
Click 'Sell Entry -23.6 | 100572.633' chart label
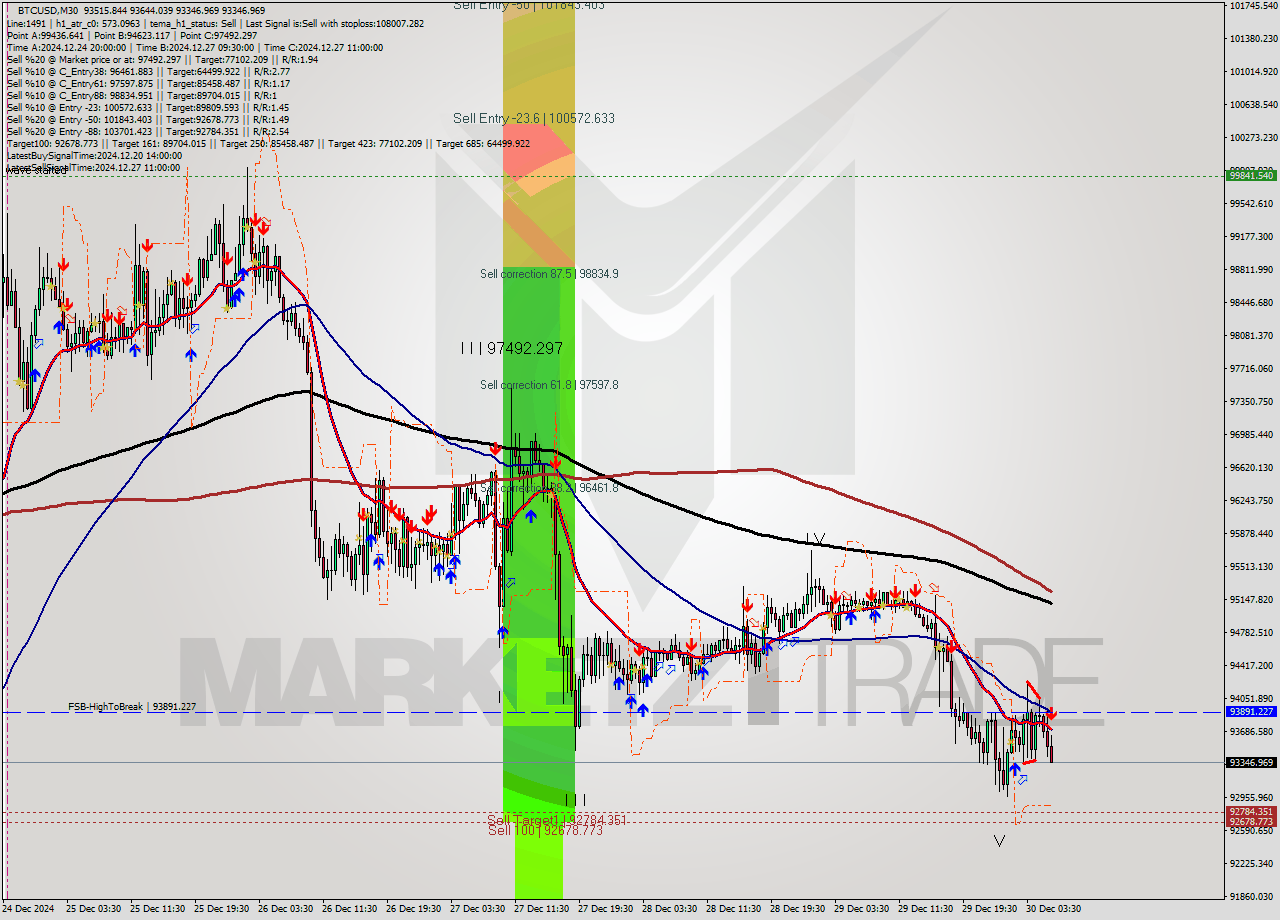pyautogui.click(x=534, y=118)
